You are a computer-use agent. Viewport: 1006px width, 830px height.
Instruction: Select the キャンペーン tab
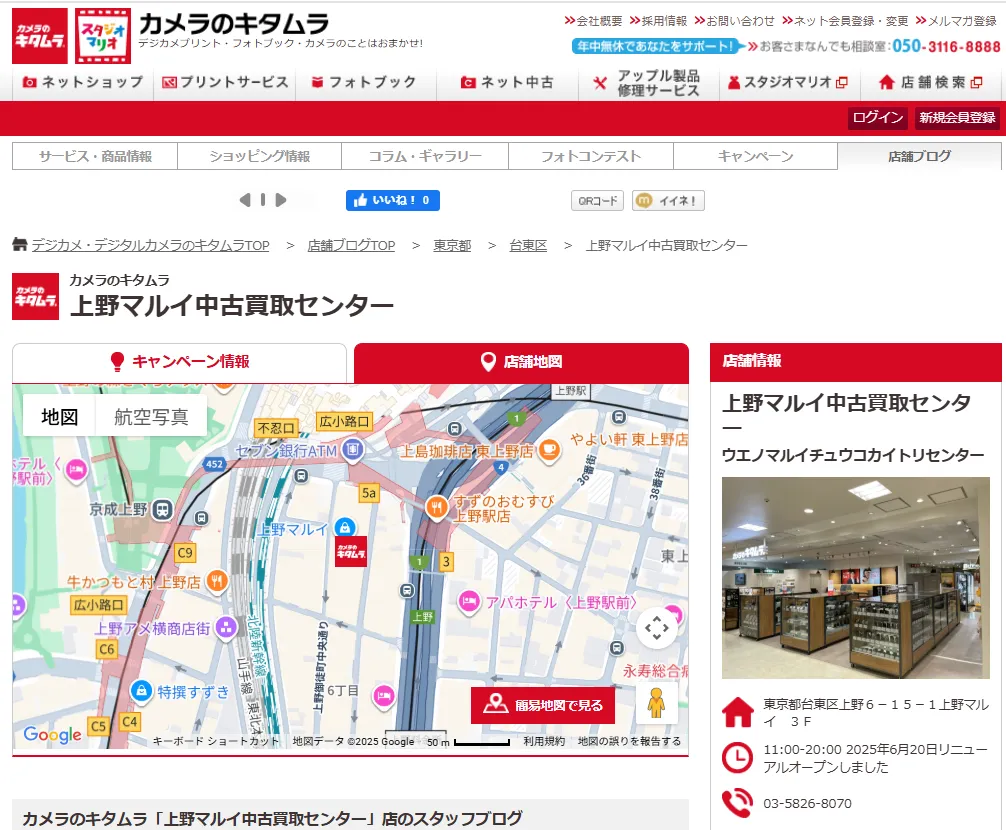pos(755,156)
